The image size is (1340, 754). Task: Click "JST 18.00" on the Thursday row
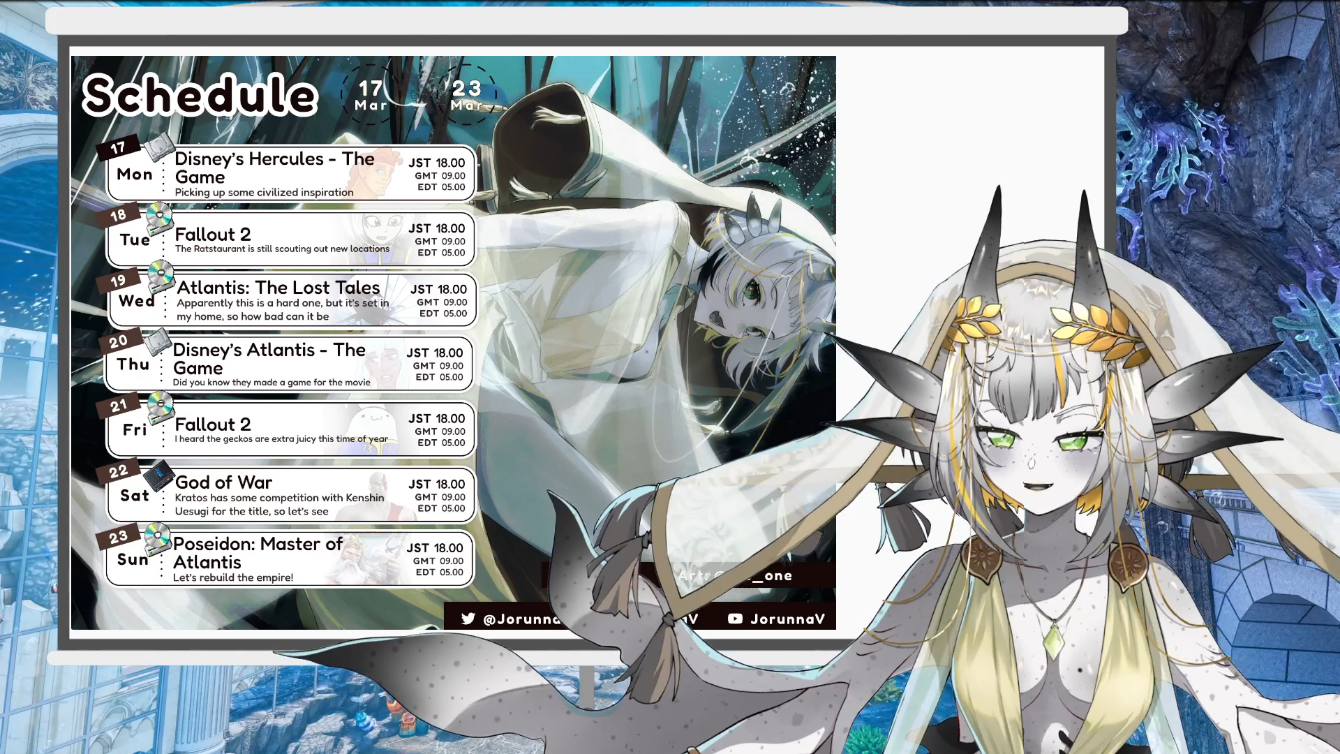pos(435,353)
